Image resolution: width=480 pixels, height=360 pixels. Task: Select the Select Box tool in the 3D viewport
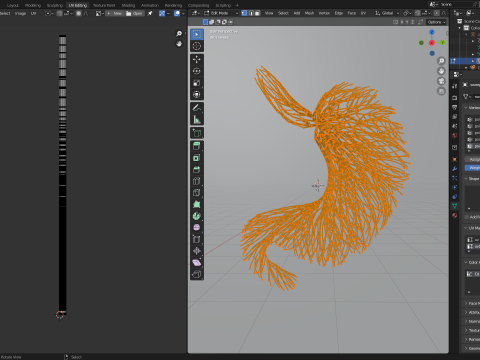tap(197, 34)
